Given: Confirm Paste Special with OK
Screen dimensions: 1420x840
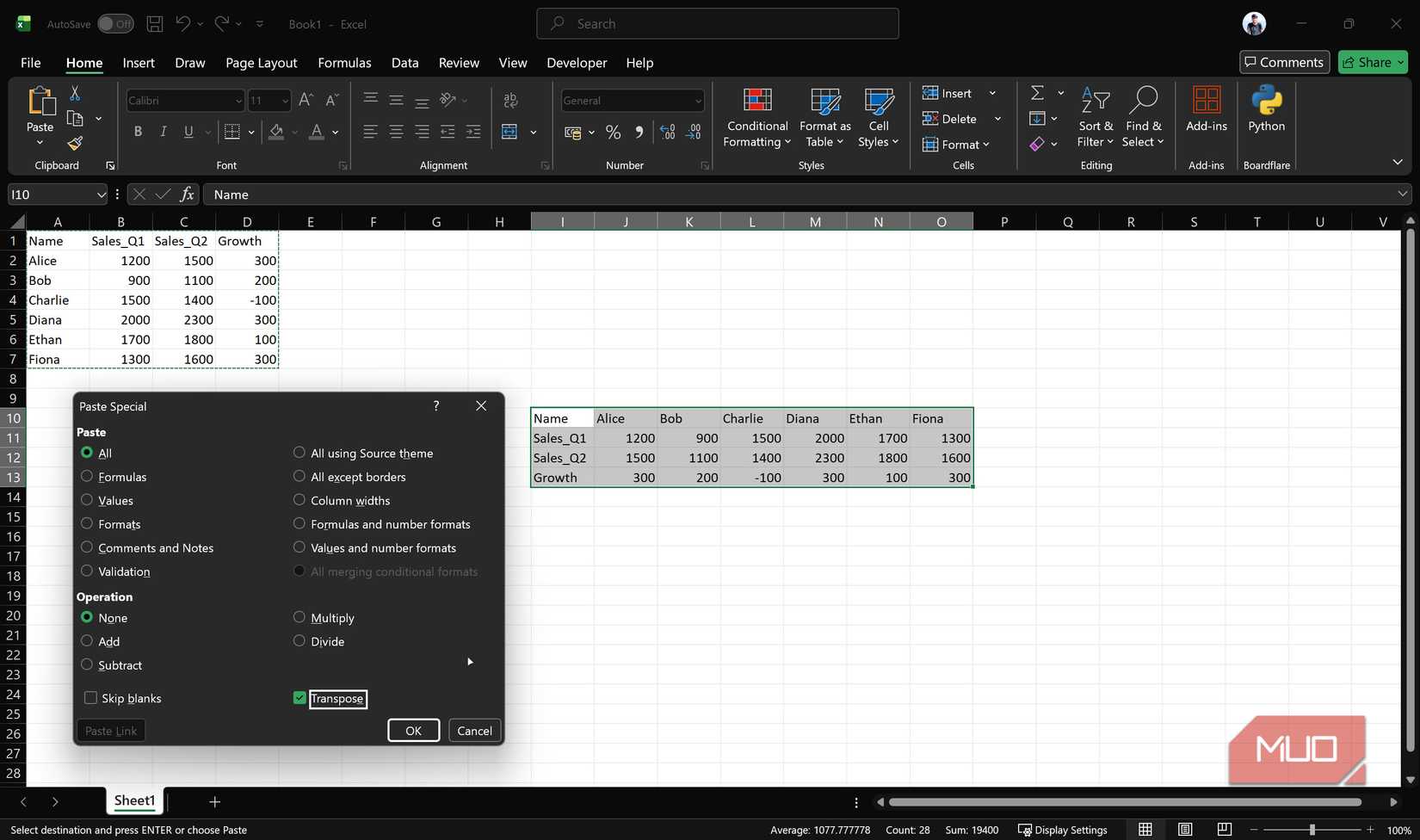Looking at the screenshot, I should (x=413, y=731).
